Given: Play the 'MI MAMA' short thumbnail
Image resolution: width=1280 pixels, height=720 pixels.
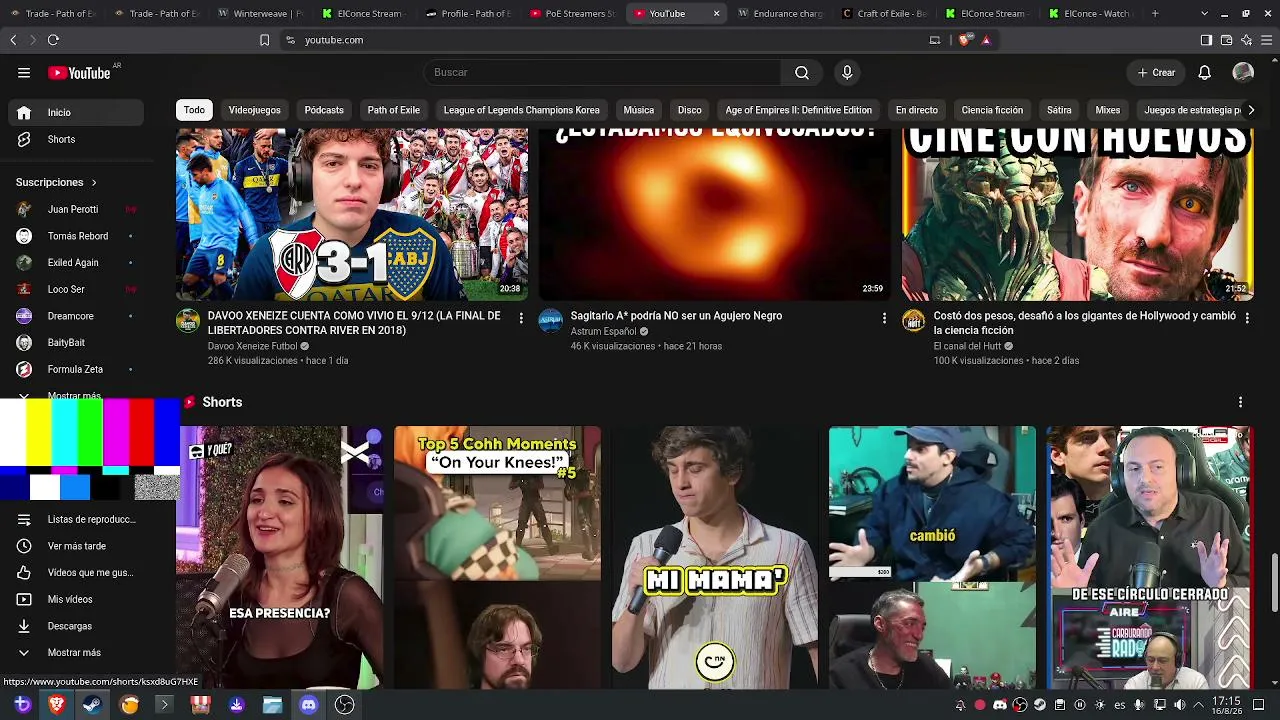Looking at the screenshot, I should [x=714, y=558].
